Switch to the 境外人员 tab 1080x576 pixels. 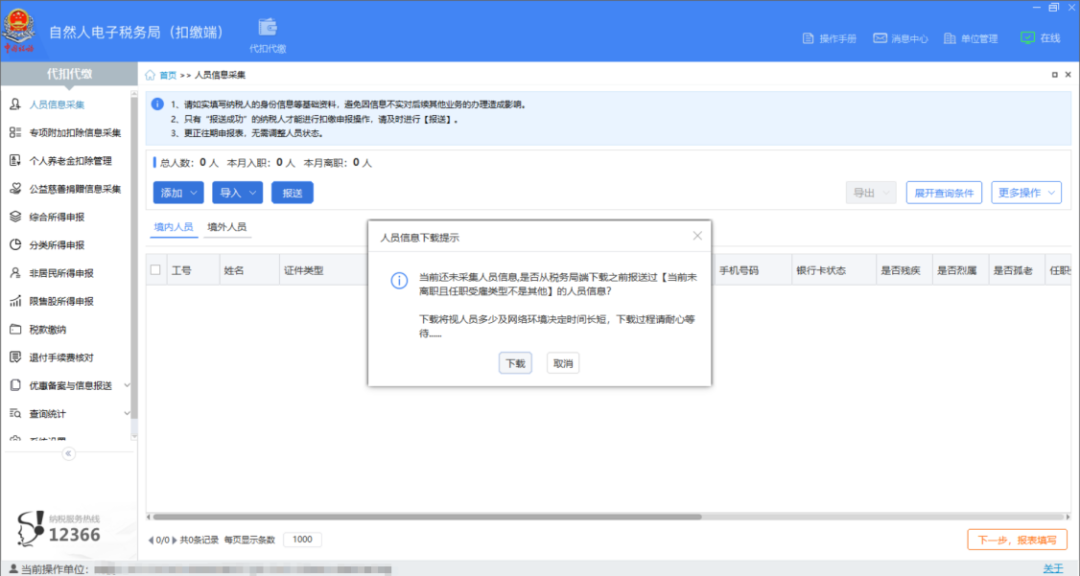pos(226,227)
